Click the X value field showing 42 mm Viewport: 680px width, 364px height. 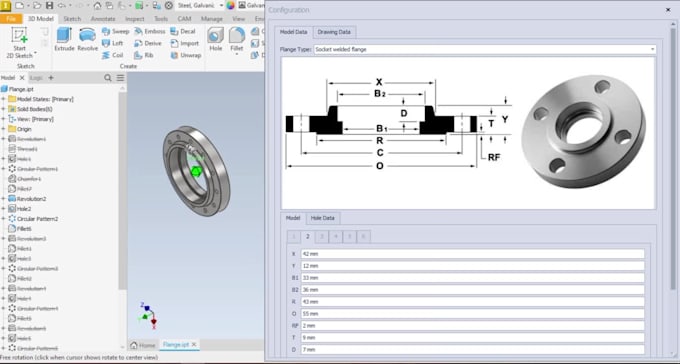coord(473,254)
